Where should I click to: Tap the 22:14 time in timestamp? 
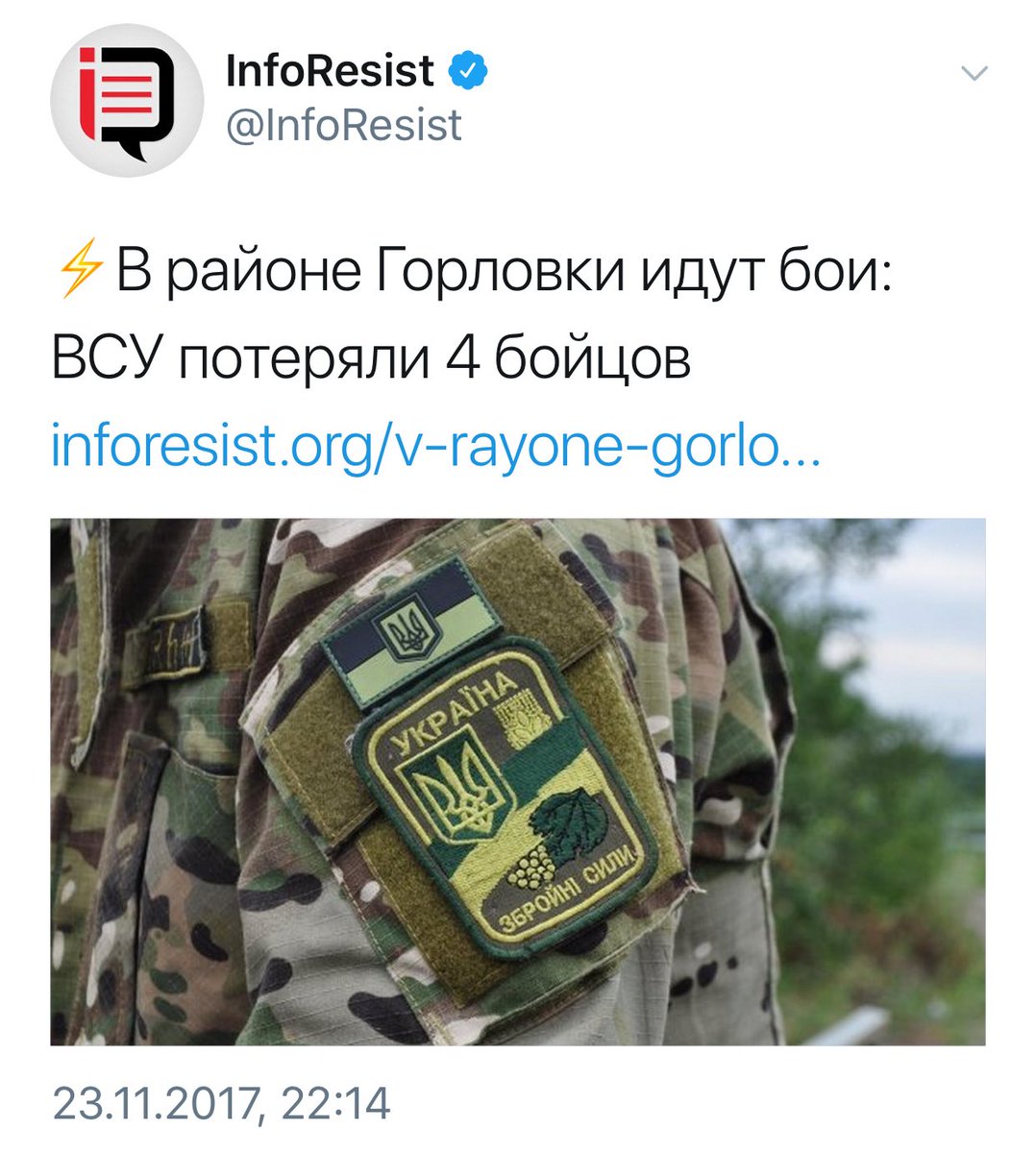pyautogui.click(x=335, y=1103)
